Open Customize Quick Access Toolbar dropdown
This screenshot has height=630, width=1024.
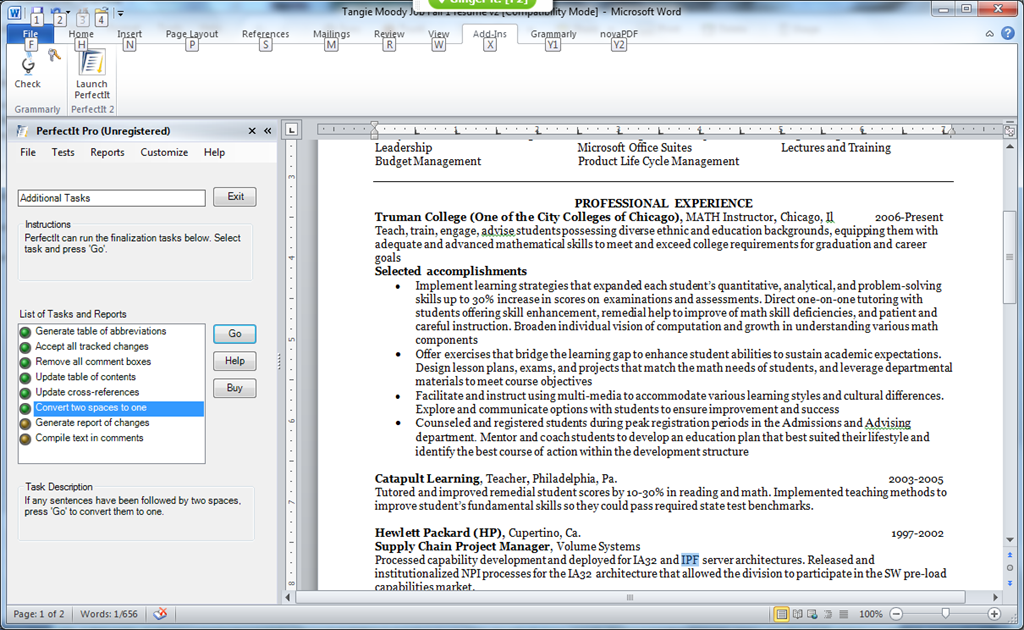pos(120,13)
